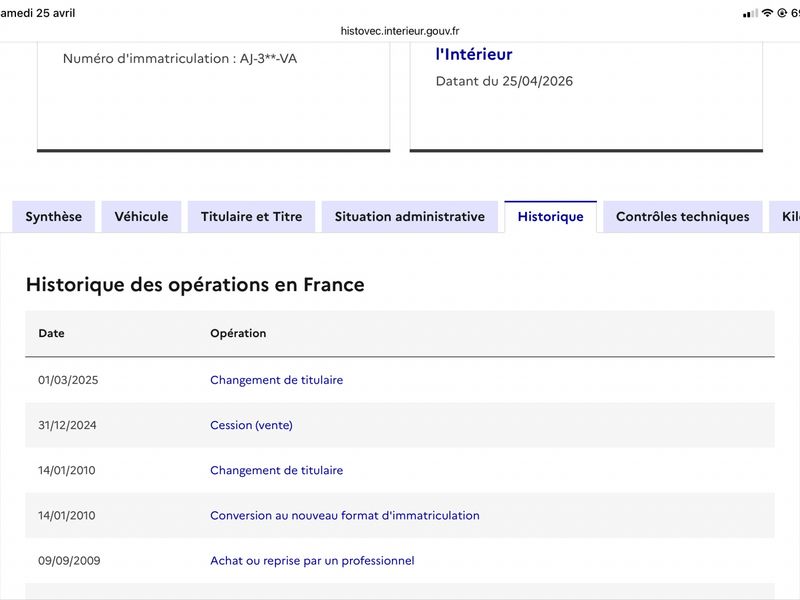Viewport: 800px width, 600px height.
Task: Open the Contrôles techniques tab
Action: pos(682,217)
